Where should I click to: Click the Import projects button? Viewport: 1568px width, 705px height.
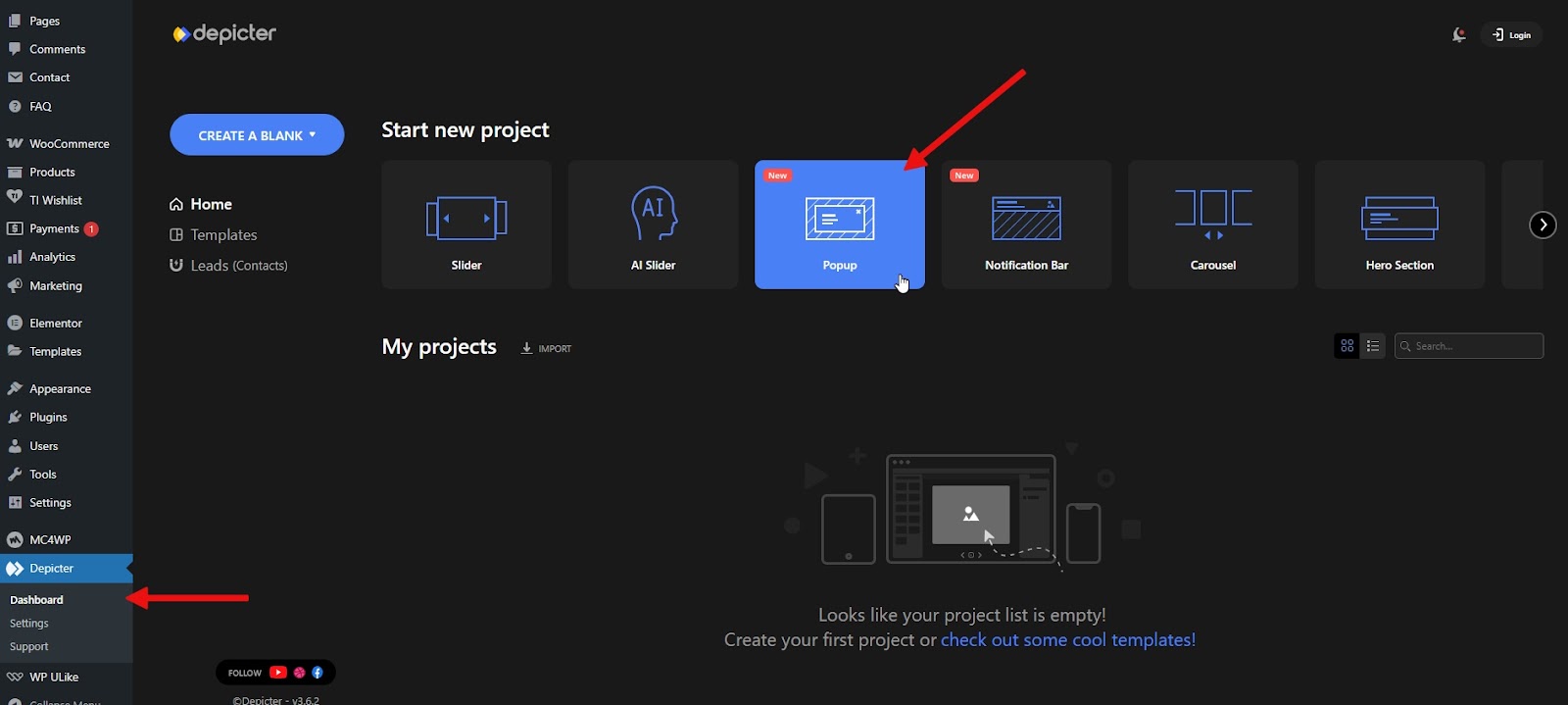[x=546, y=348]
